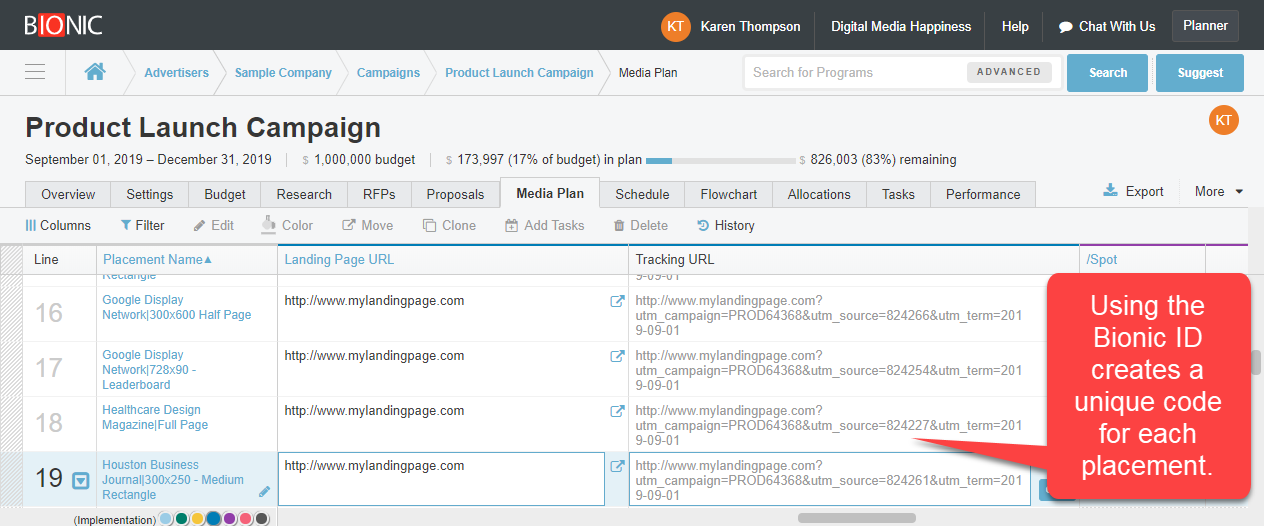Open landing page link icon for line 16
The height and width of the screenshot is (526, 1264).
tap(617, 301)
